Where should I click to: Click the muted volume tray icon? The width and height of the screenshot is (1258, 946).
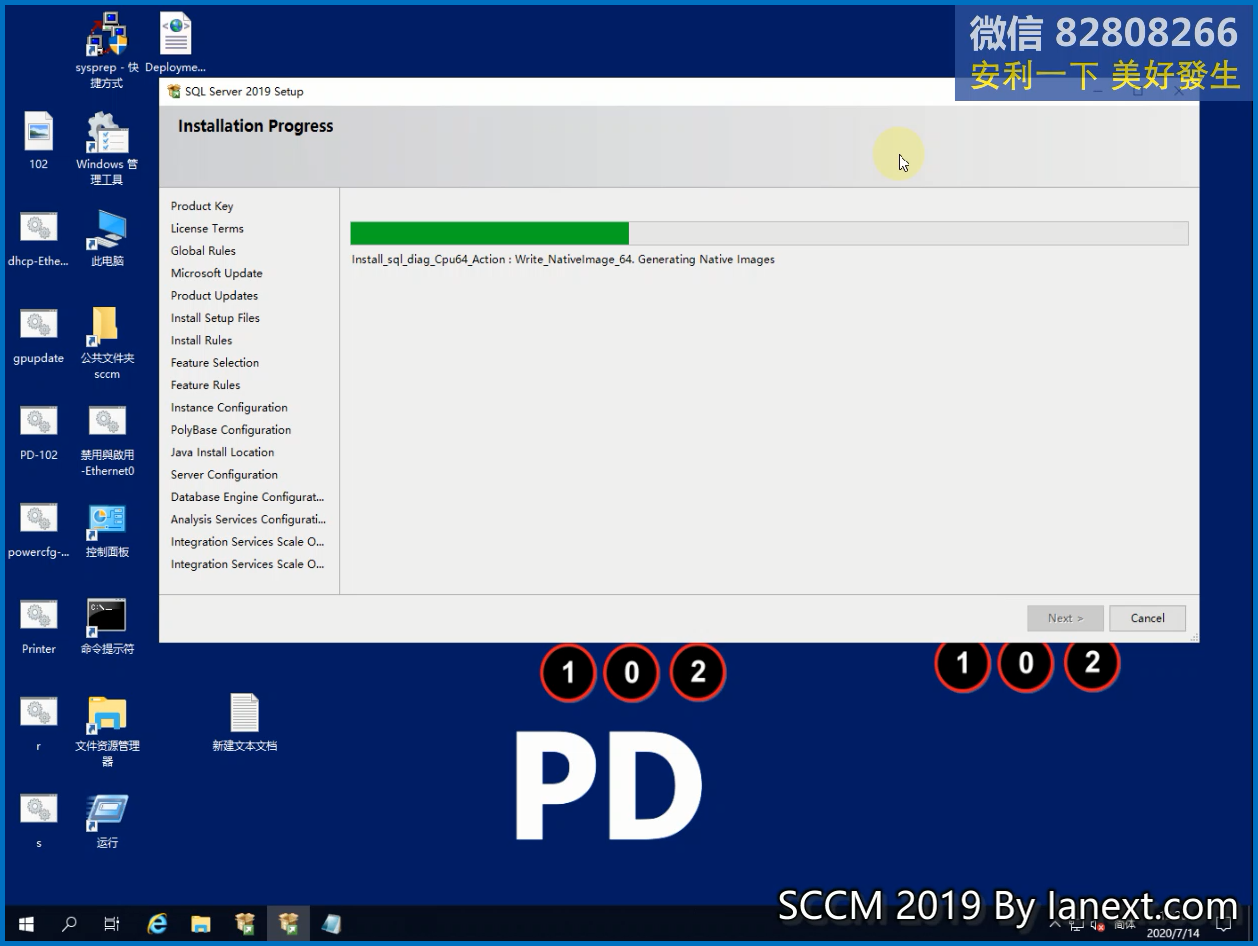tap(1097, 925)
